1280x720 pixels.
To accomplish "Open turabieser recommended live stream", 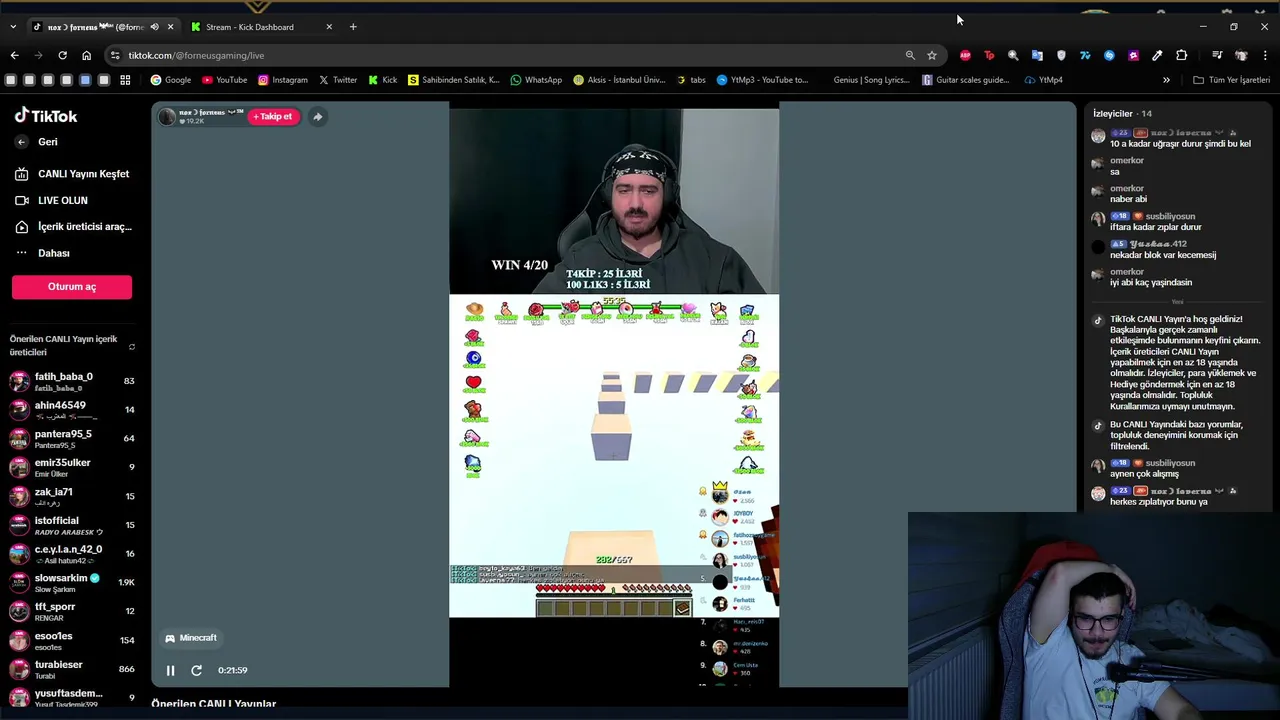I will point(72,669).
